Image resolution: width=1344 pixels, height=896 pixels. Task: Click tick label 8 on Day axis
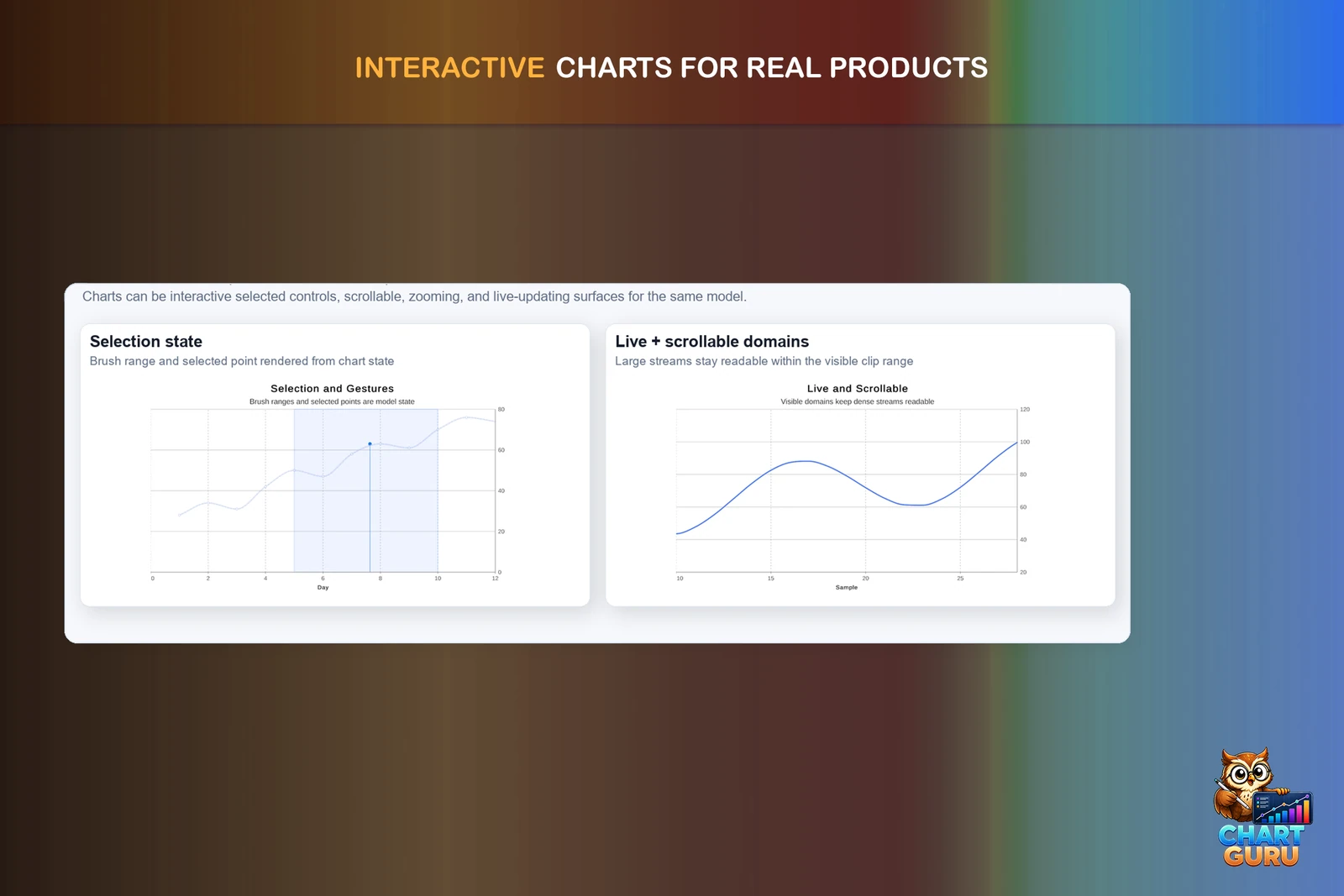click(381, 579)
